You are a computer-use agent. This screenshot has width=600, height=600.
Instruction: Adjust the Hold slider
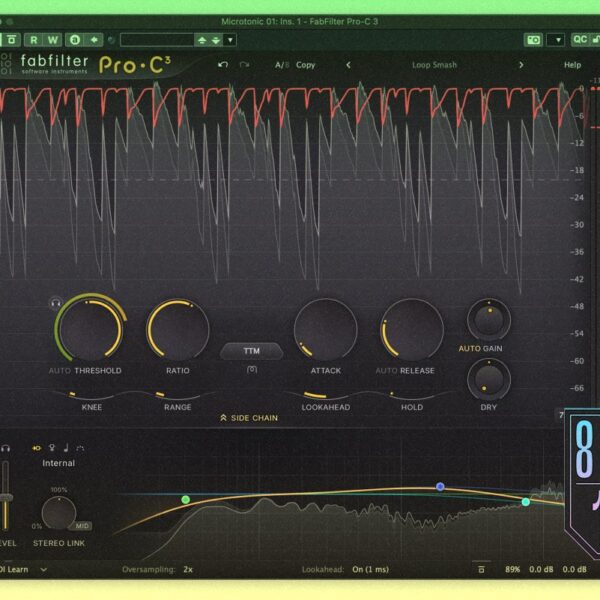(412, 395)
